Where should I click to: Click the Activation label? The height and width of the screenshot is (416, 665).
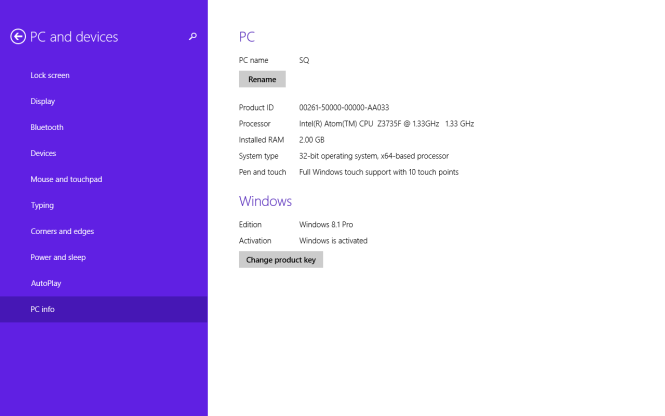(x=255, y=240)
